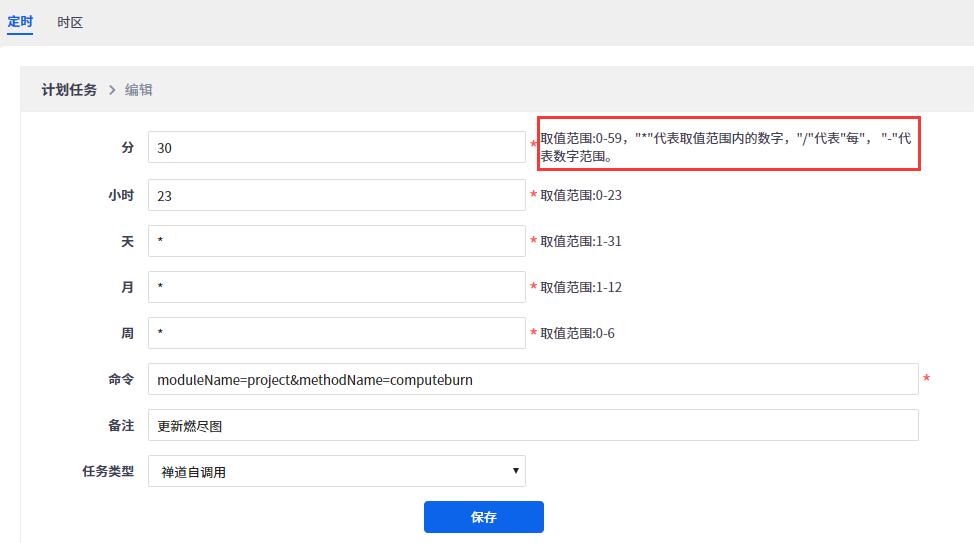This screenshot has width=974, height=543.
Task: Save the scheduled task with 保存
Action: pos(484,517)
